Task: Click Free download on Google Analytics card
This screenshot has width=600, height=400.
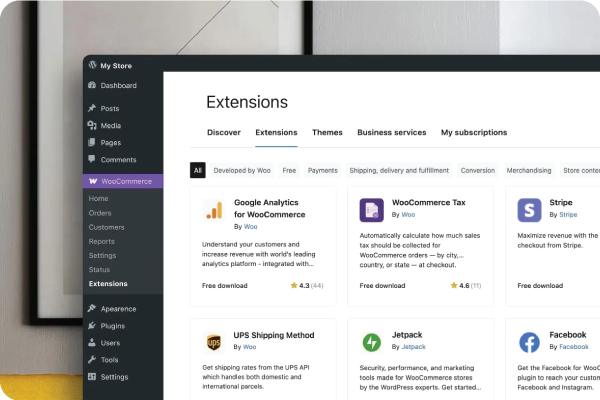Action: 225,286
